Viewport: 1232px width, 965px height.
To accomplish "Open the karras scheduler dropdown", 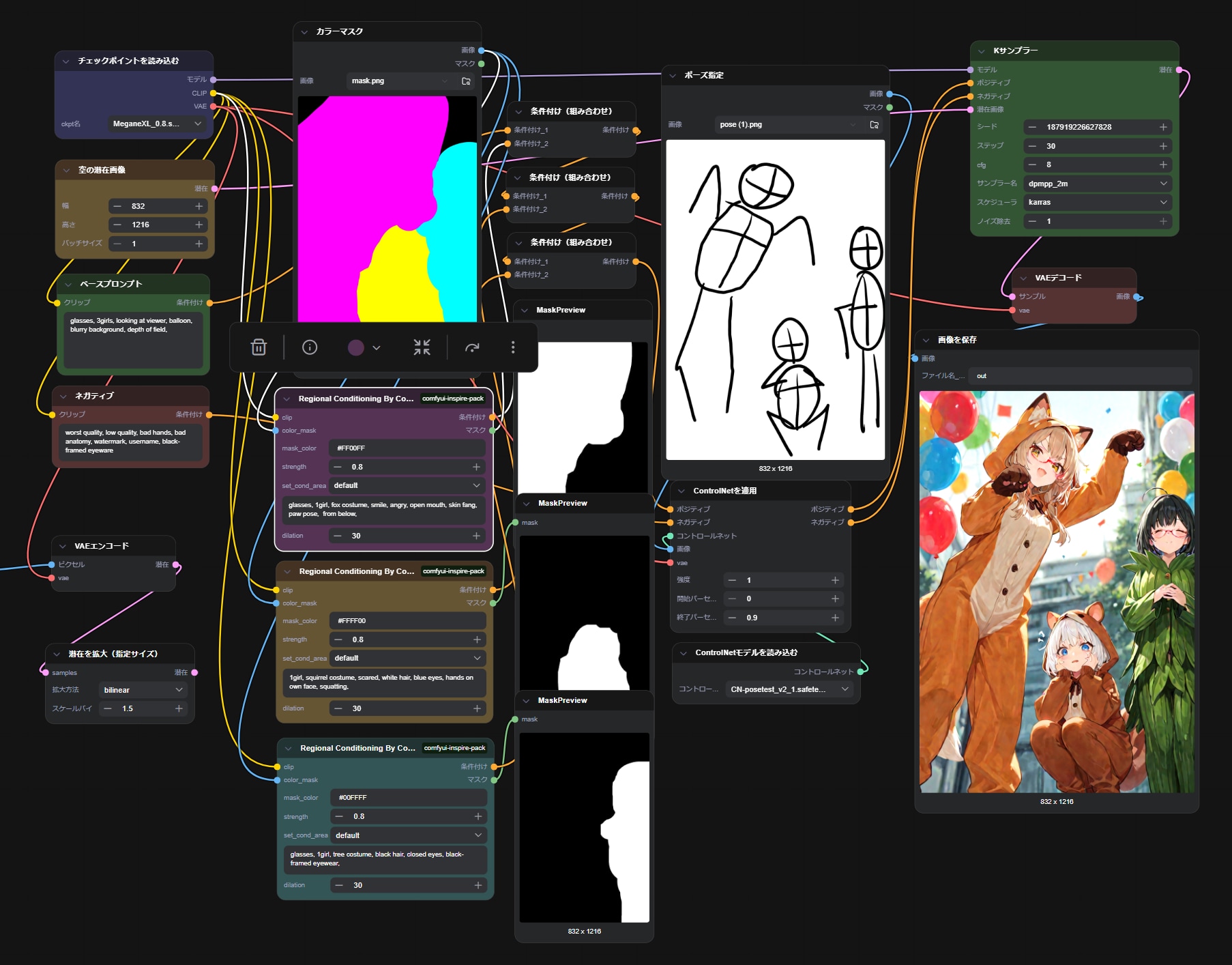I will [x=1097, y=202].
